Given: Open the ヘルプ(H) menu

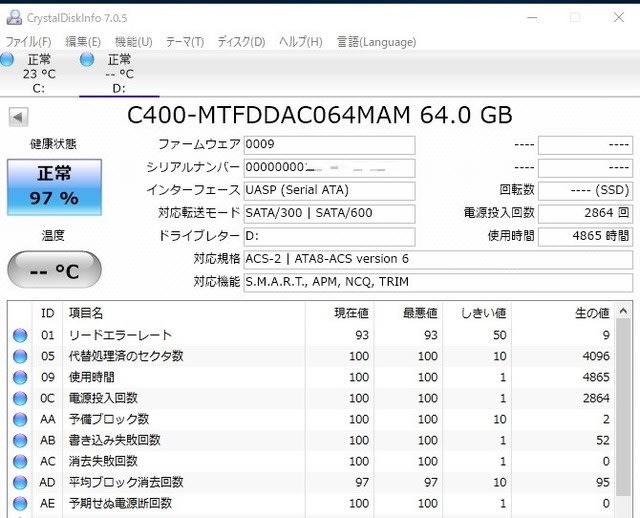Looking at the screenshot, I should [301, 42].
